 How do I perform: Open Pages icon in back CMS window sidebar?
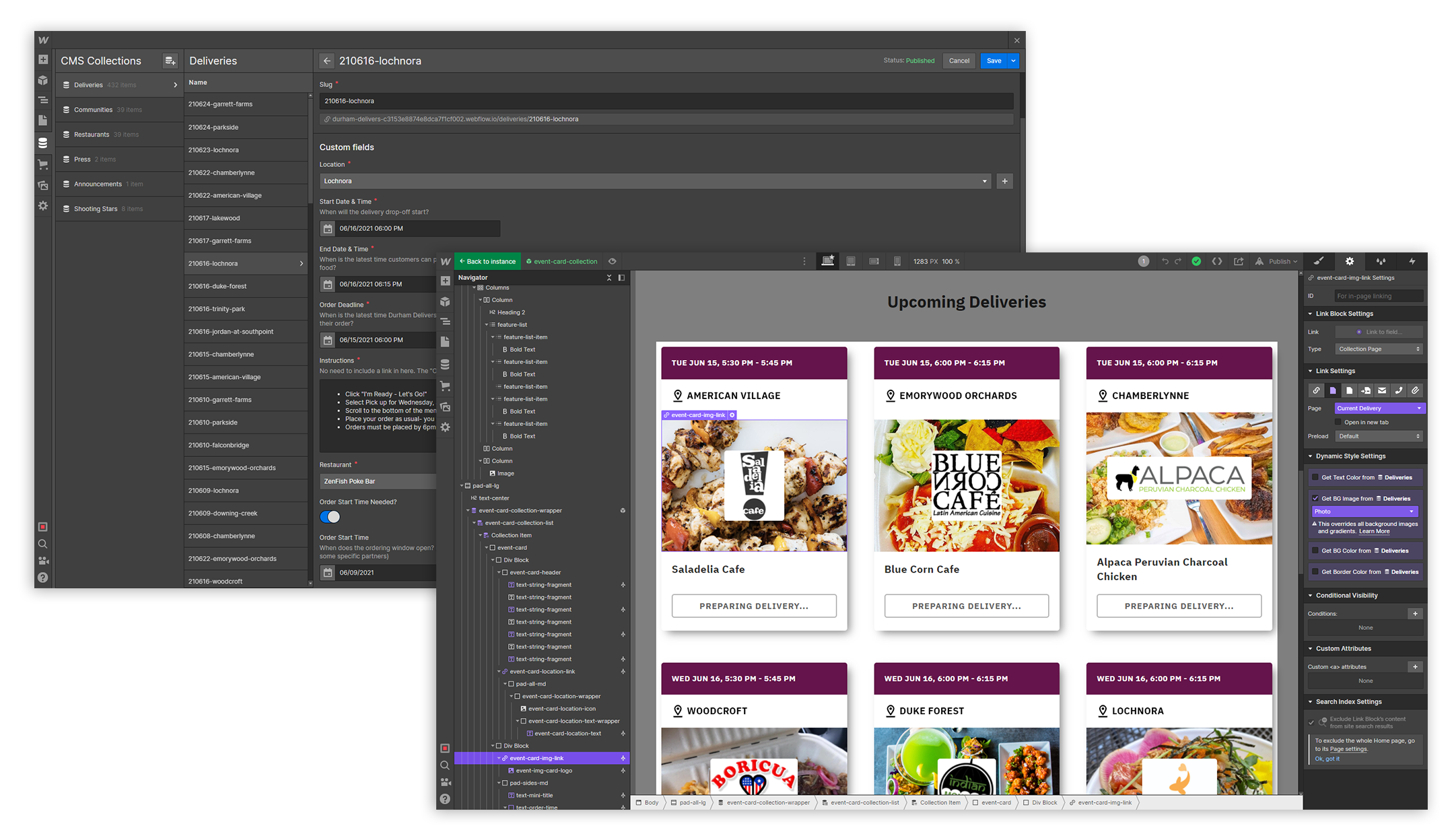pyautogui.click(x=43, y=120)
